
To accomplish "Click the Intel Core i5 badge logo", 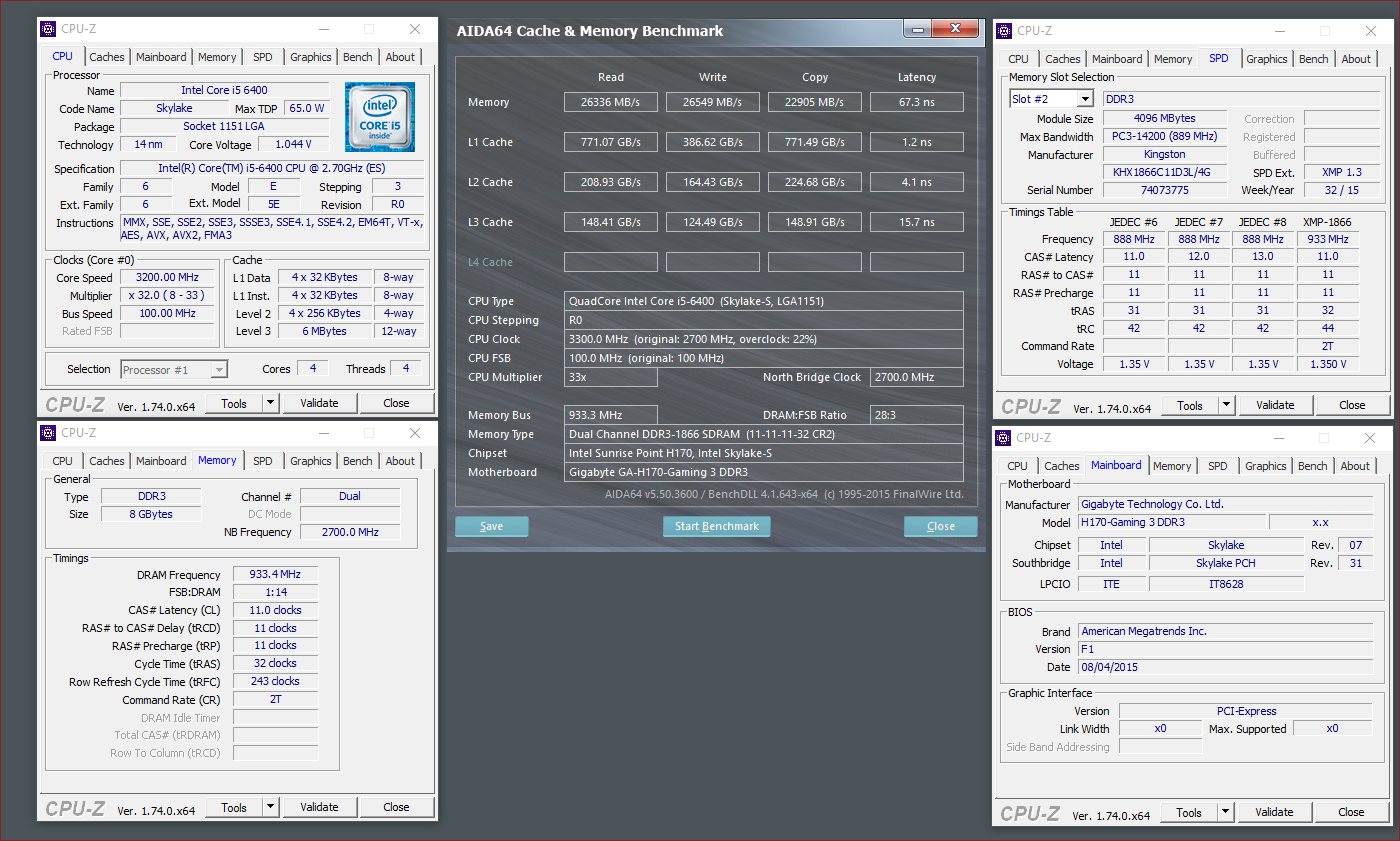I will coord(380,116).
